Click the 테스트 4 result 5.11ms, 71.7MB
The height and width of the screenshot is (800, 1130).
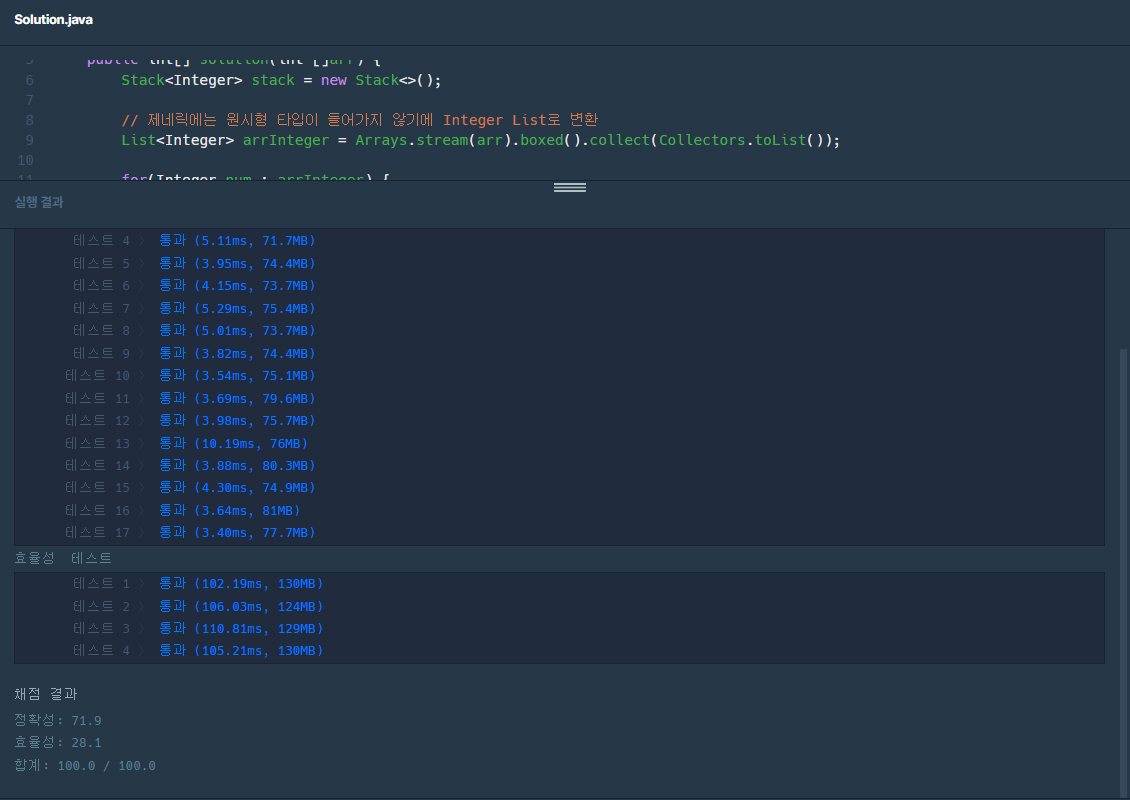pyautogui.click(x=237, y=240)
